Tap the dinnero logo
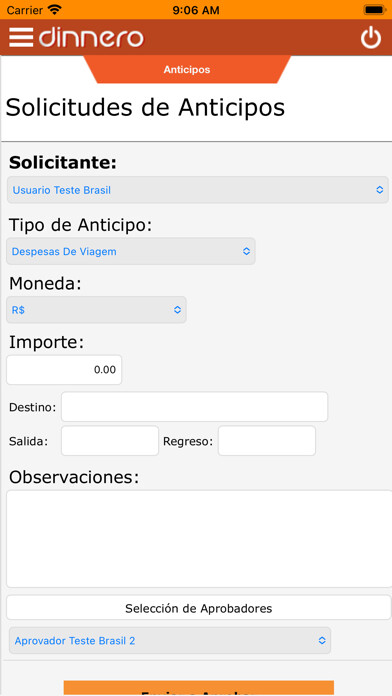The height and width of the screenshot is (696, 392). pos(91,38)
